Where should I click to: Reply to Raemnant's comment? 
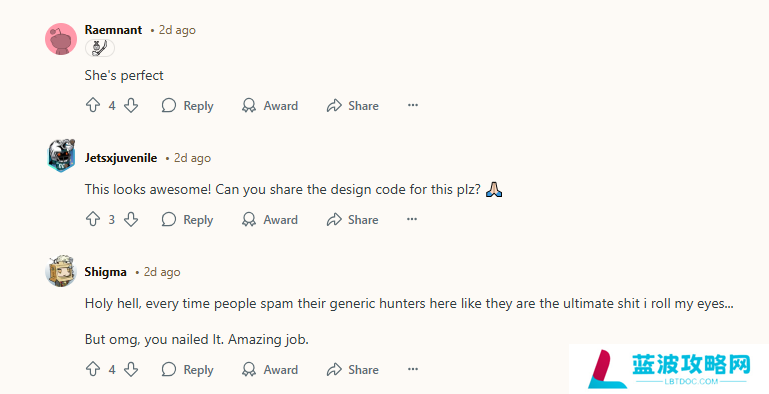click(x=187, y=105)
